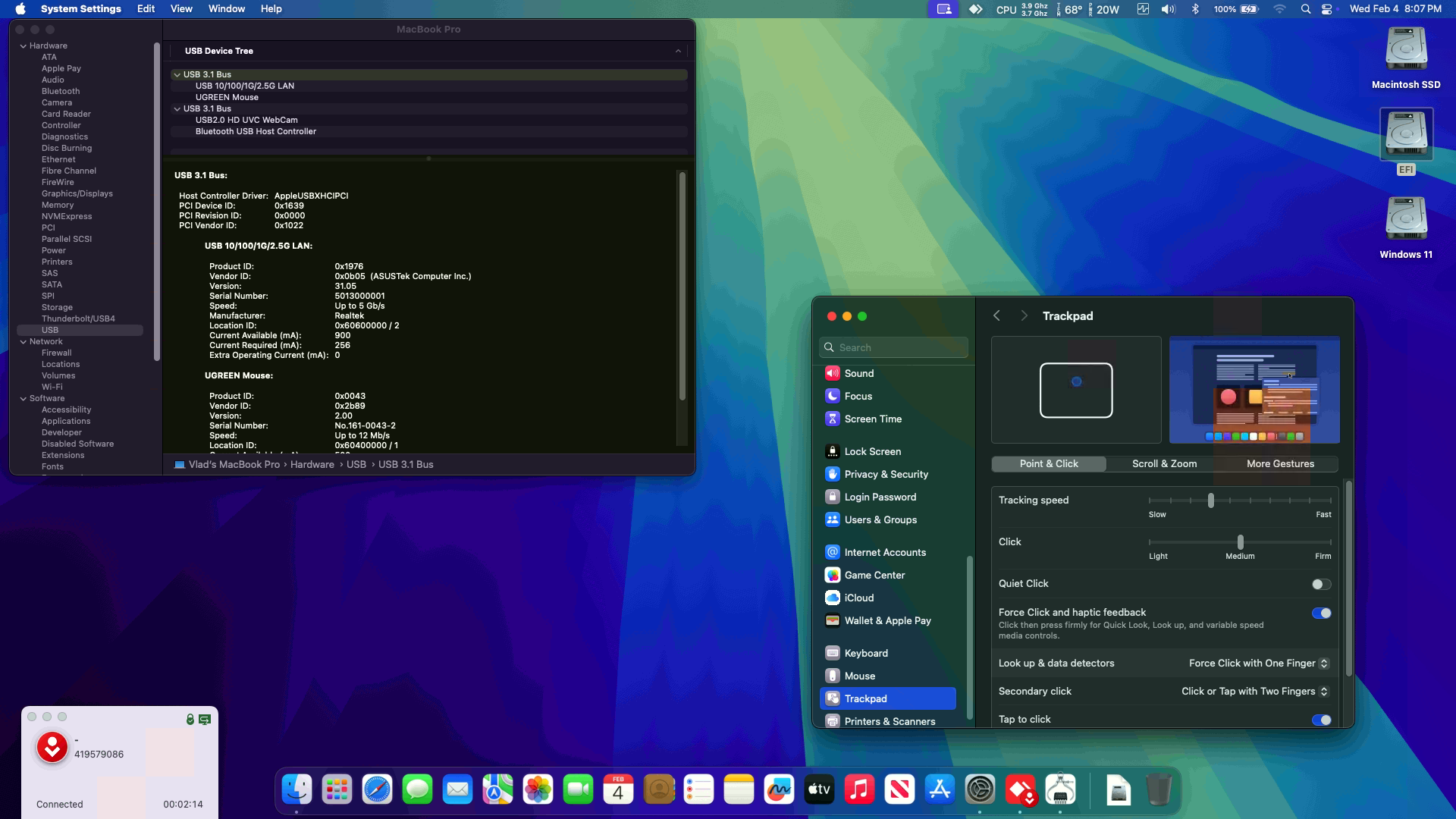Viewport: 1456px width, 819px height.
Task: Open Messages from the Dock
Action: pyautogui.click(x=417, y=789)
